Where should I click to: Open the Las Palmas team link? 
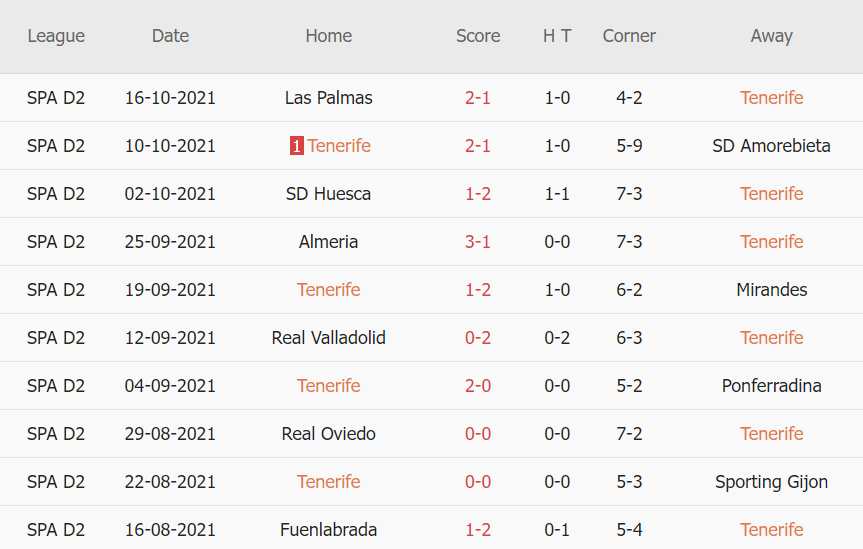click(x=328, y=98)
